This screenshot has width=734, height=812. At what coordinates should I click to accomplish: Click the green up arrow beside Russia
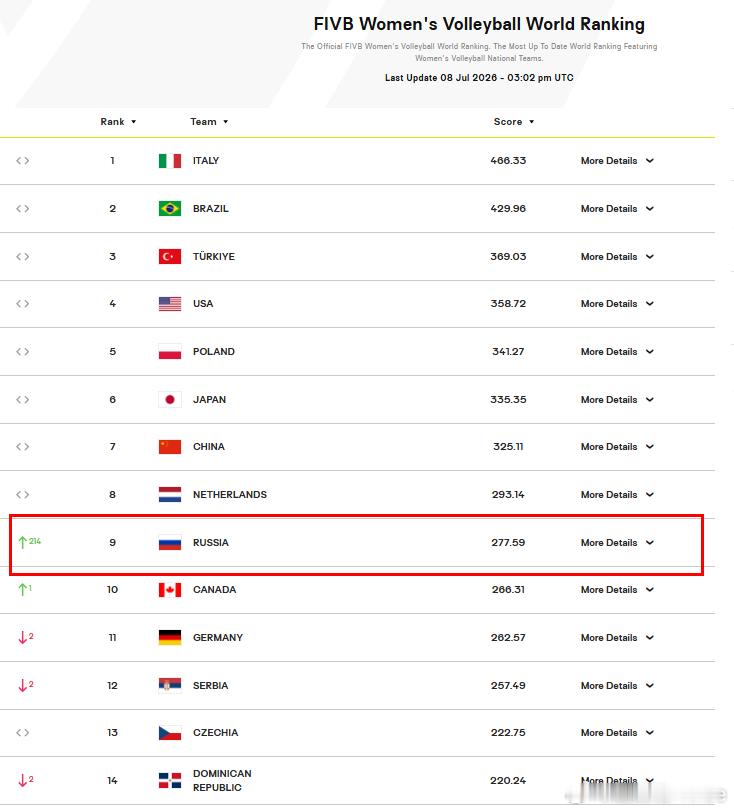22,542
